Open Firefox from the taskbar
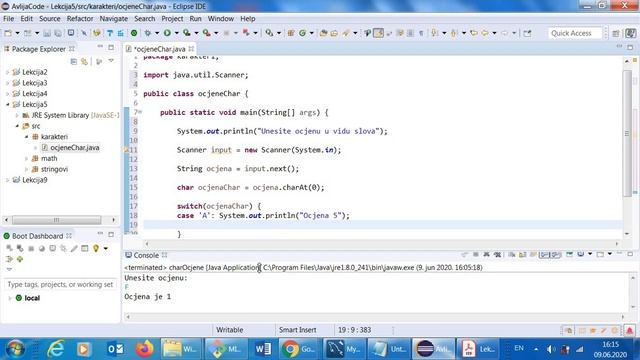Image resolution: width=640 pixels, height=360 pixels. [x=144, y=349]
